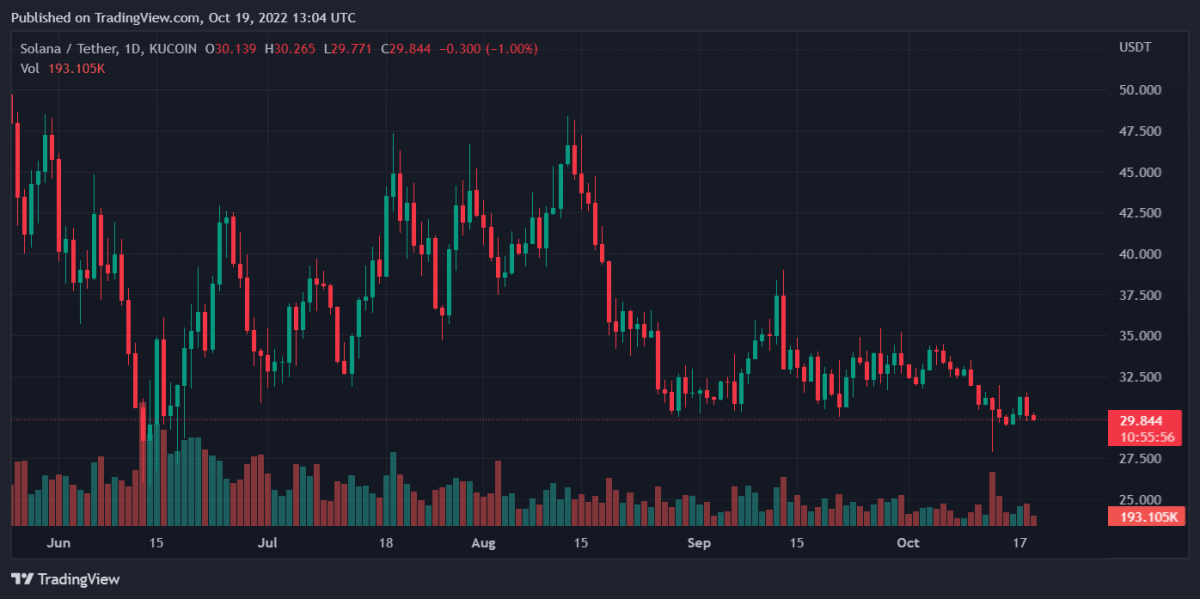The height and width of the screenshot is (599, 1200).
Task: Click the USDT currency label
Action: pyautogui.click(x=1134, y=48)
